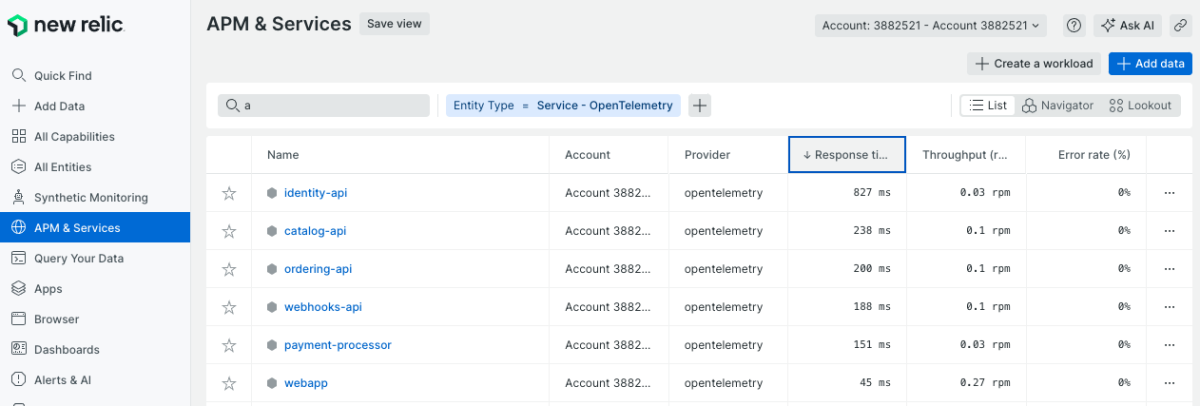
Task: Open more options for webapp row
Action: pos(1169,383)
